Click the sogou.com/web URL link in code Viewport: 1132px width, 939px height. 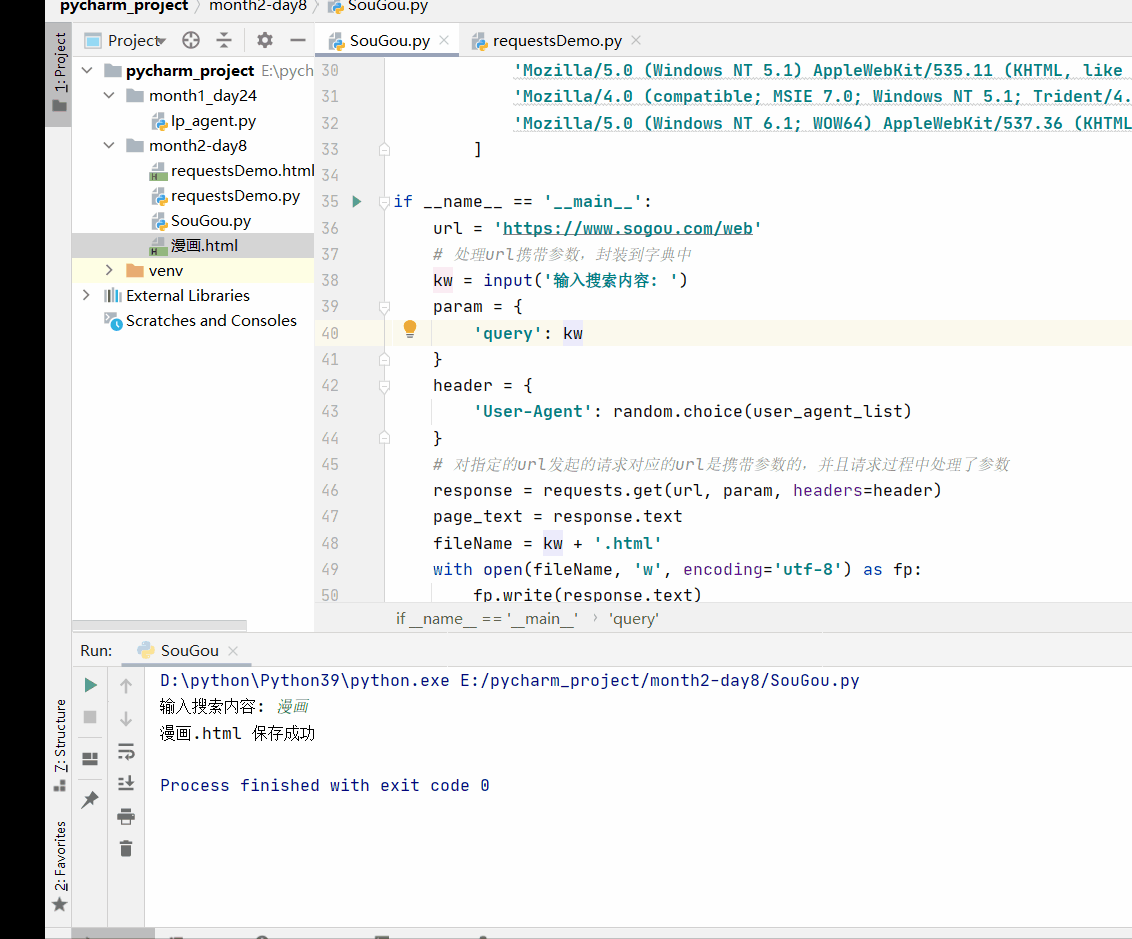click(627, 229)
